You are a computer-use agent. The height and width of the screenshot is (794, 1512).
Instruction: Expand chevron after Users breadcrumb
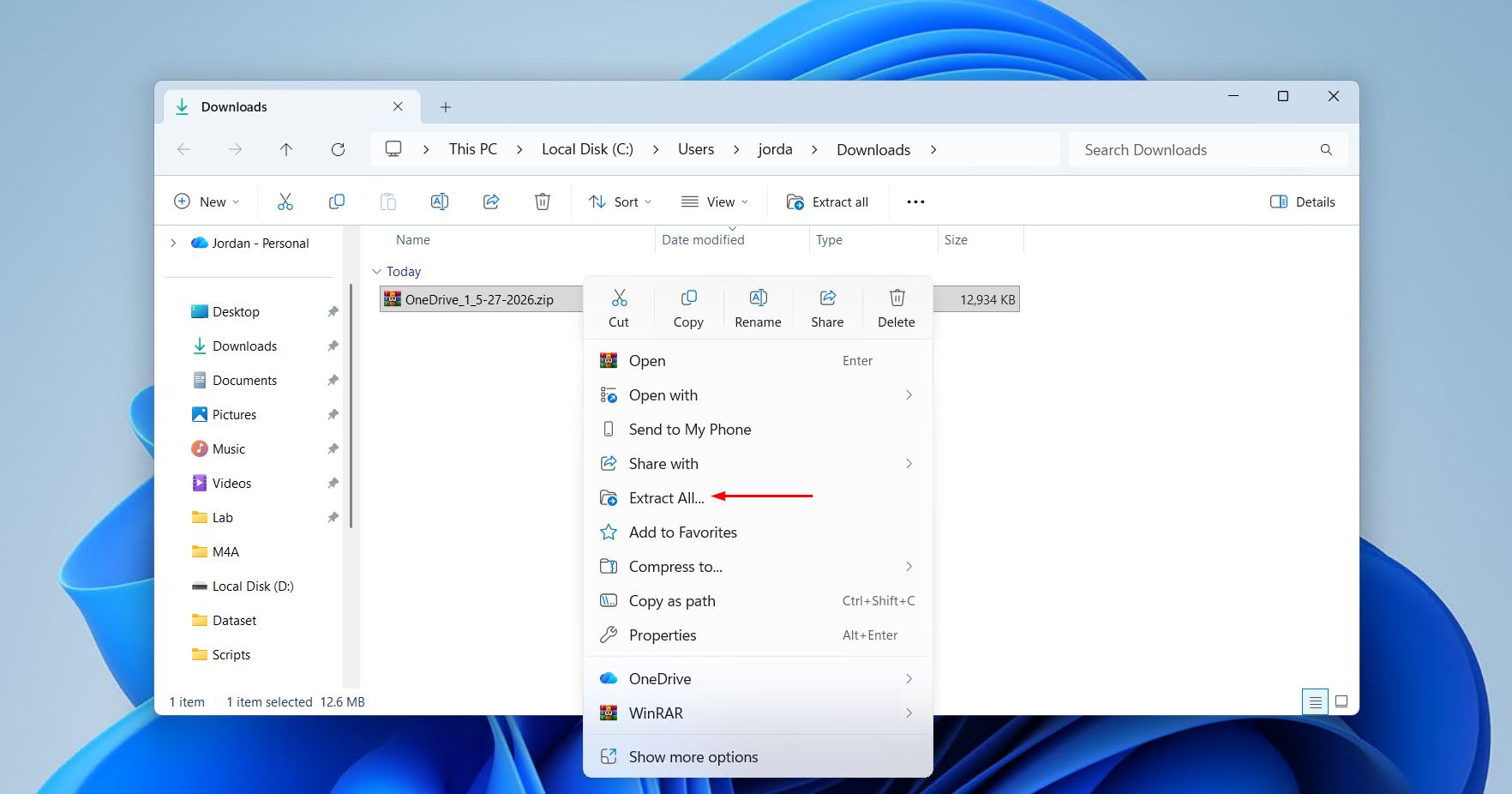pyautogui.click(x=736, y=149)
